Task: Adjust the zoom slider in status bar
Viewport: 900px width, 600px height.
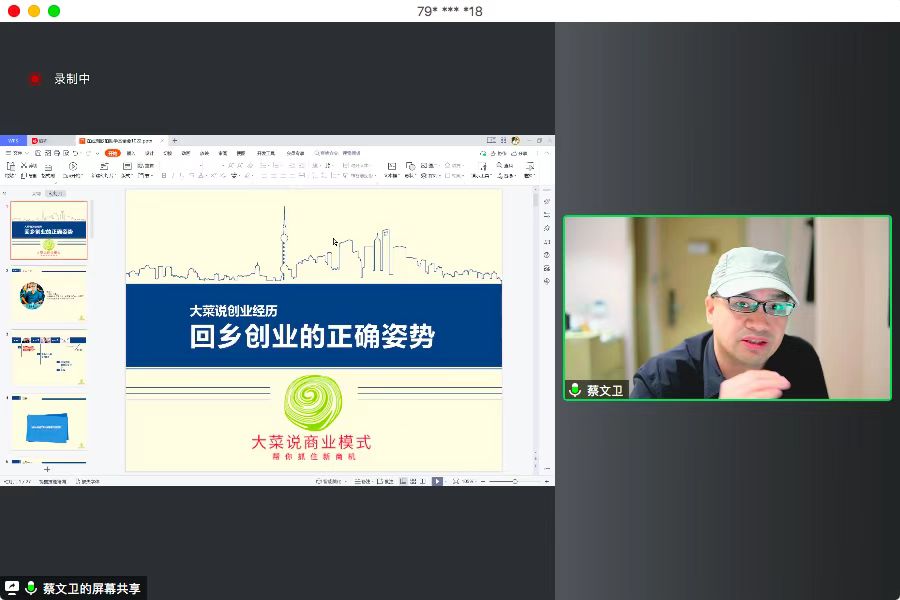Action: [x=514, y=481]
